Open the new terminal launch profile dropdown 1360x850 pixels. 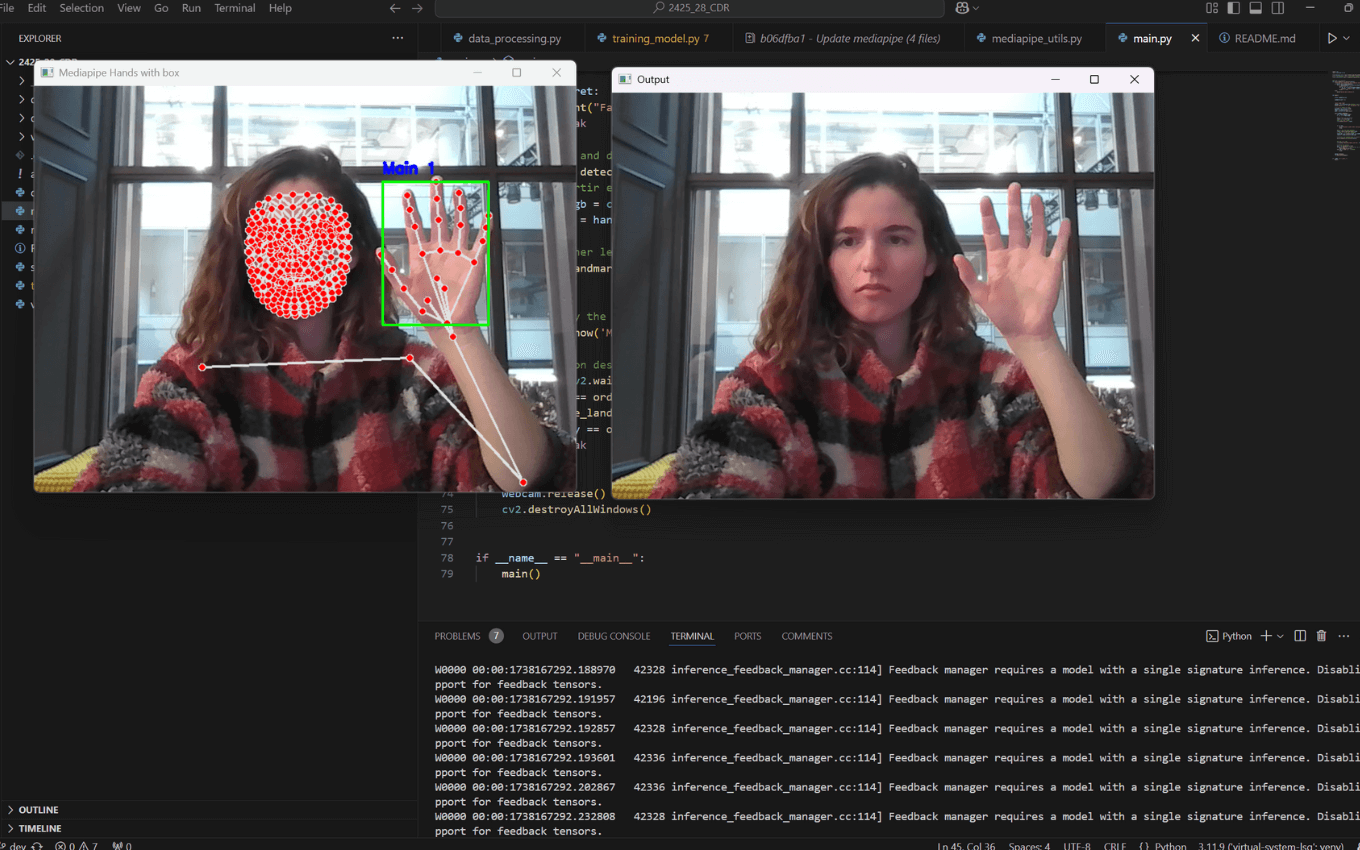tap(1280, 636)
